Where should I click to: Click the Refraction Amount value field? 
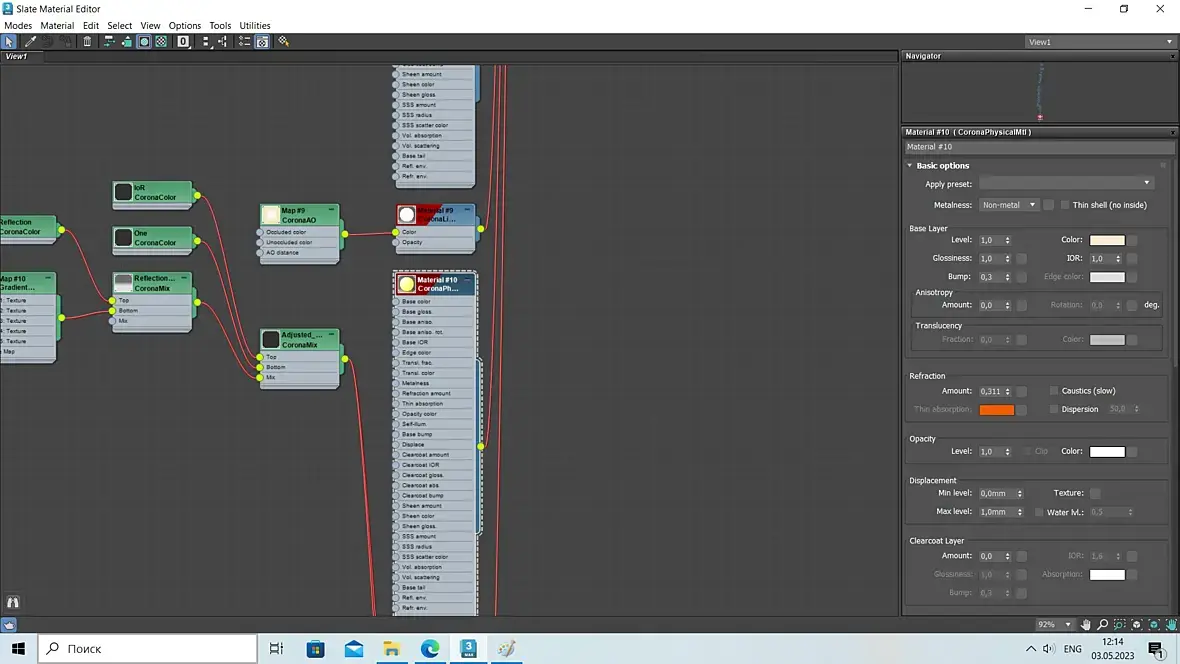tap(991, 391)
